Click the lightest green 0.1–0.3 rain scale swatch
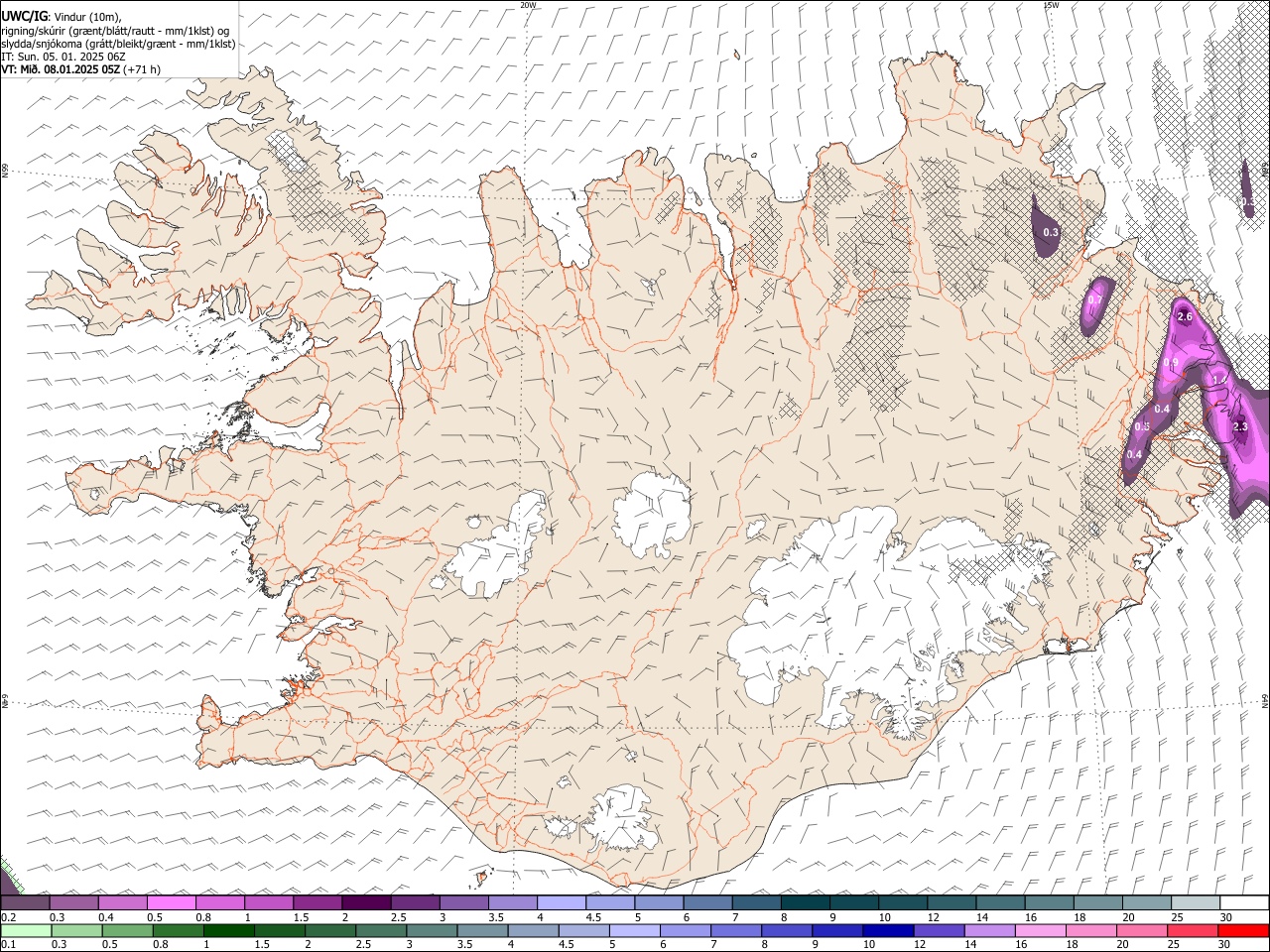The height and width of the screenshot is (952, 1270). 26,930
